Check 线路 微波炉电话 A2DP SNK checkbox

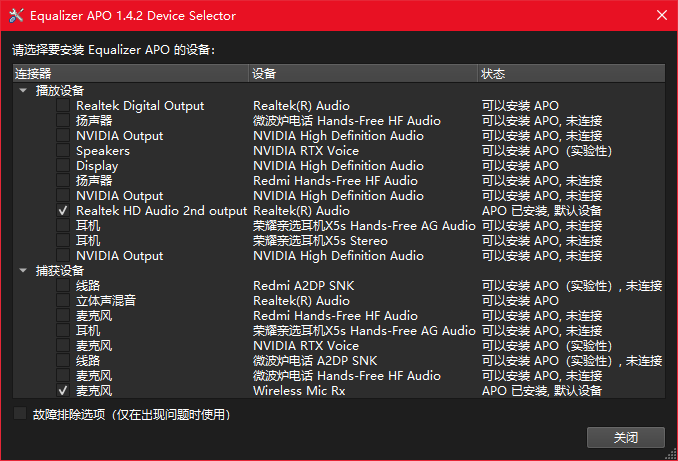(x=63, y=360)
